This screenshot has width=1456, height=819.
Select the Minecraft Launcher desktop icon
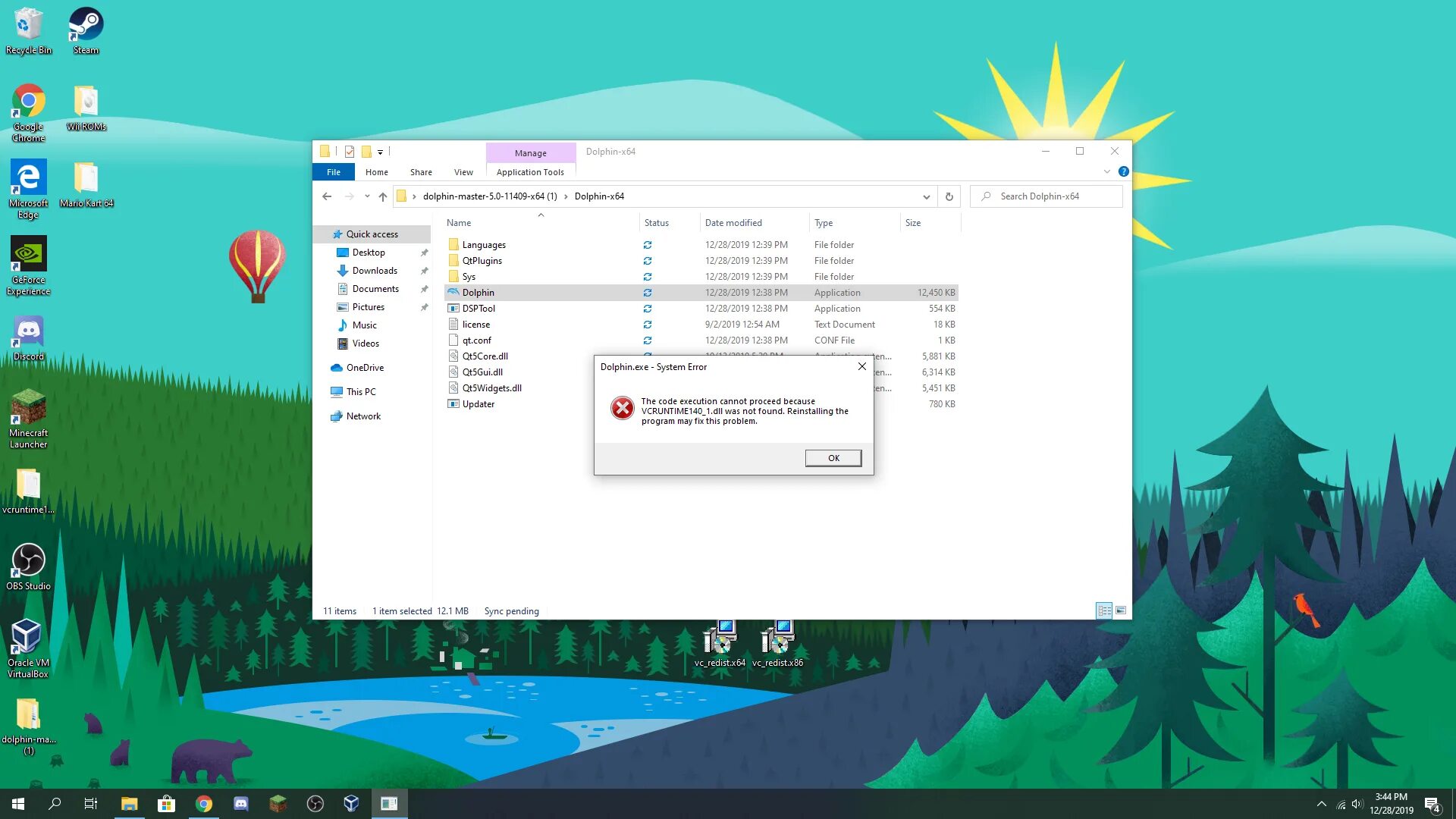click(x=28, y=419)
